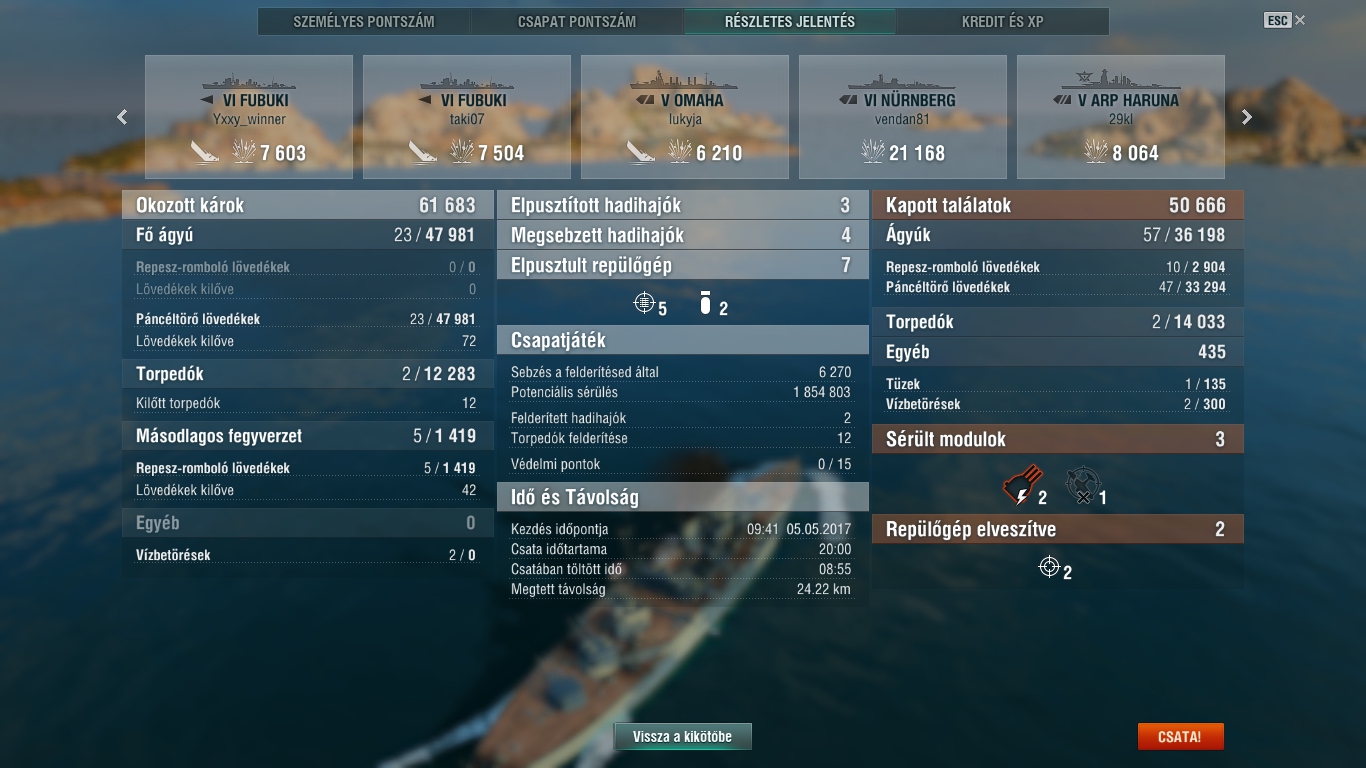The height and width of the screenshot is (768, 1366).
Task: Click the damage explosion icon on Nürnberg card
Action: pyautogui.click(x=873, y=151)
